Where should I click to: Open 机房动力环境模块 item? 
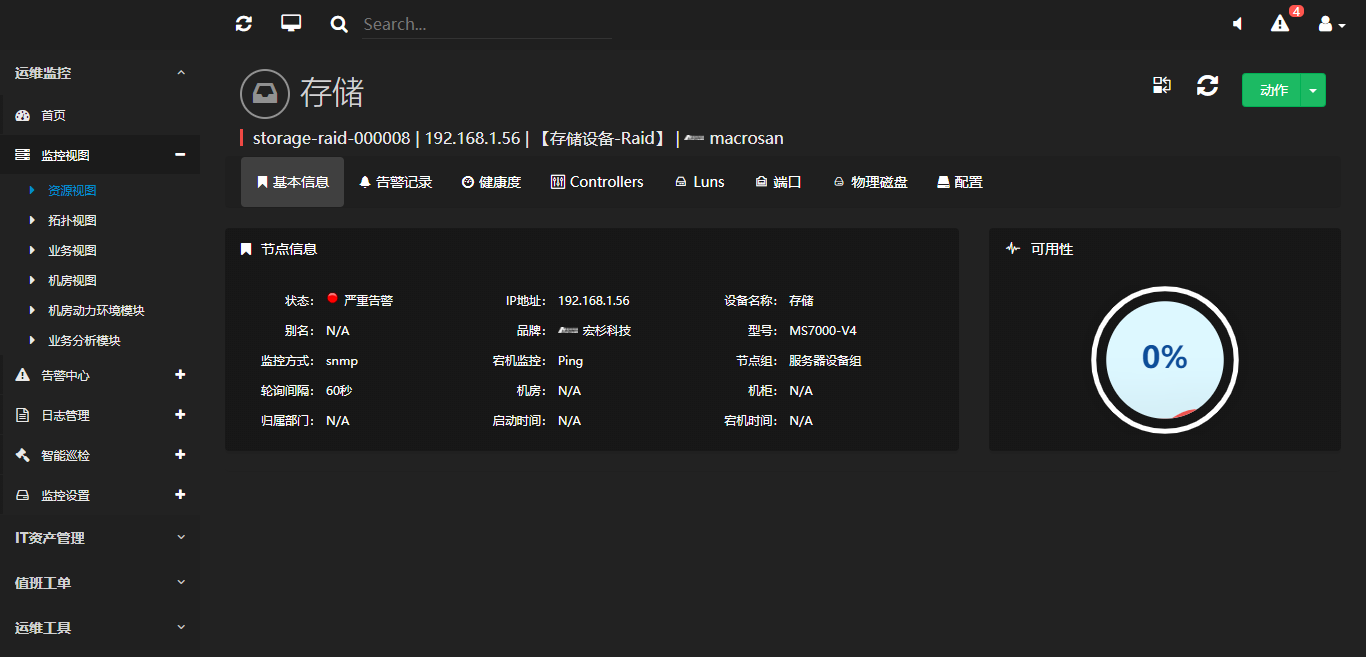(x=96, y=310)
